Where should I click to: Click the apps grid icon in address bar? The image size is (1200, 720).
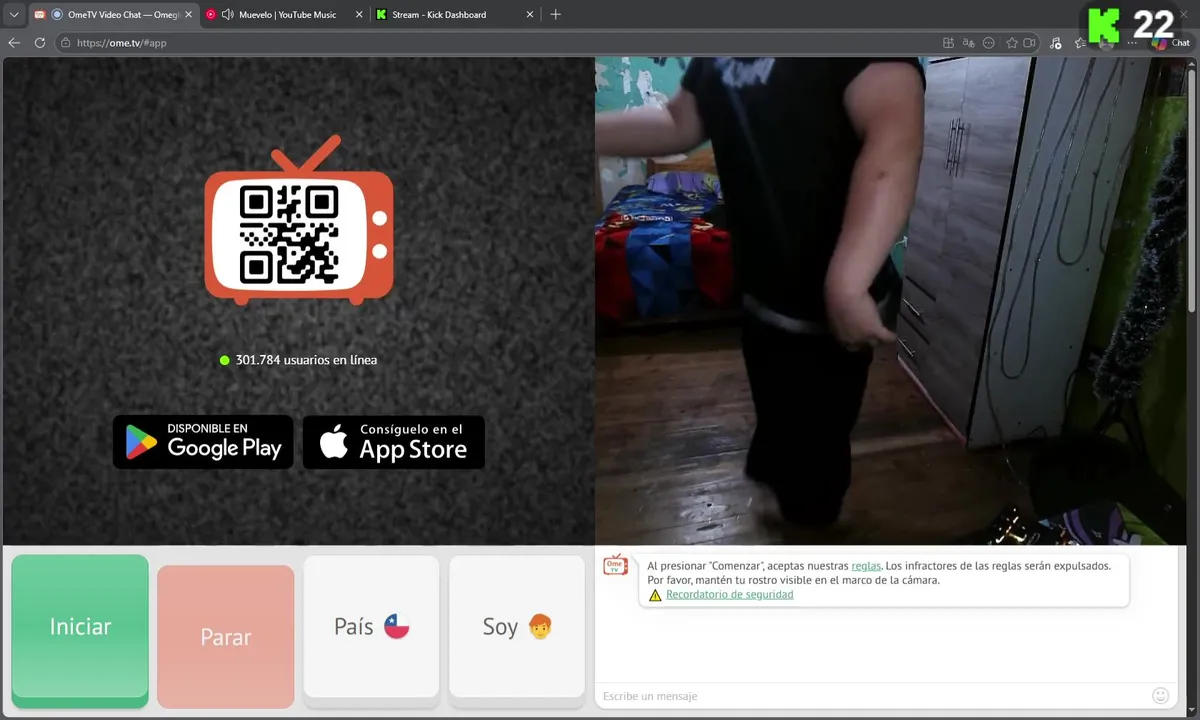[948, 43]
